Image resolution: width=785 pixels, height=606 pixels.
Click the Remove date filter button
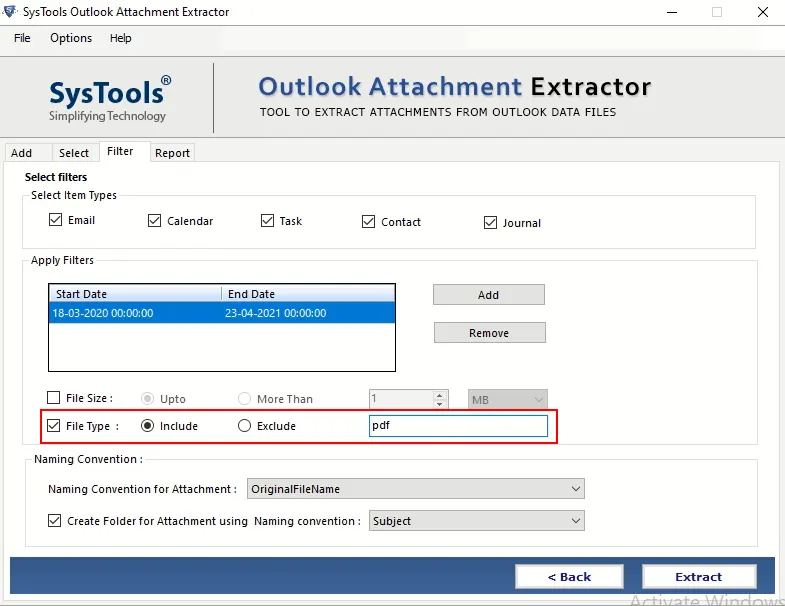click(490, 333)
